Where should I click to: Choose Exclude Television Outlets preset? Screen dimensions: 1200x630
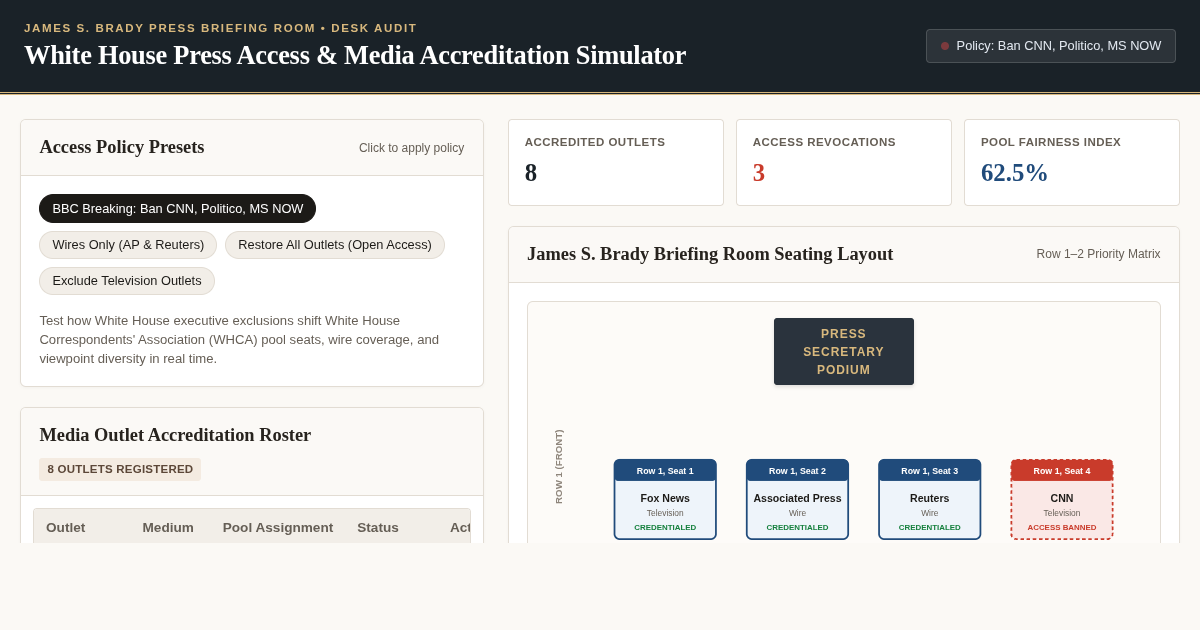pos(127,281)
